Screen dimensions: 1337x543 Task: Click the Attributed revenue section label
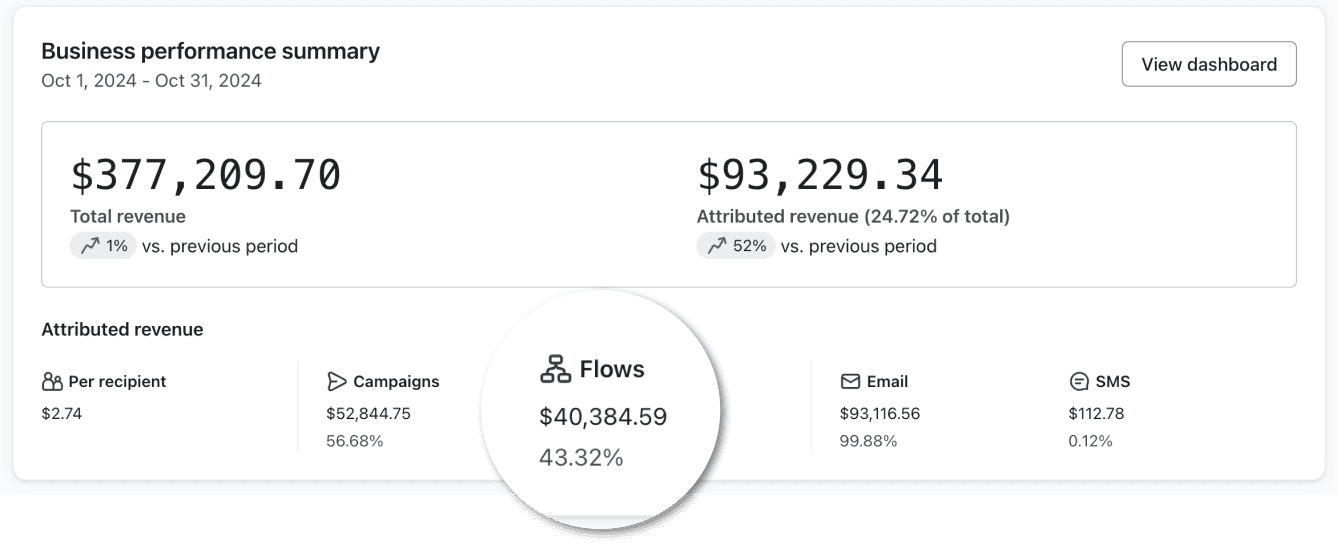[x=122, y=329]
